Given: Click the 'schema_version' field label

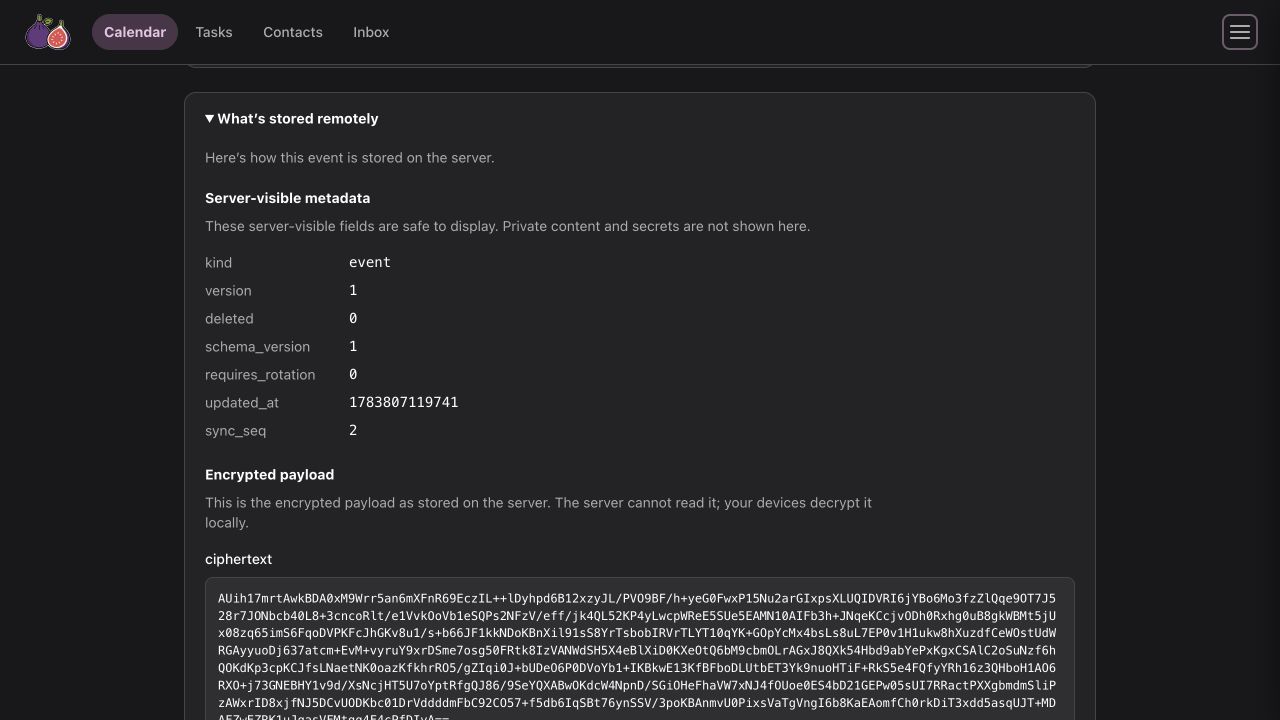Looking at the screenshot, I should [x=257, y=347].
